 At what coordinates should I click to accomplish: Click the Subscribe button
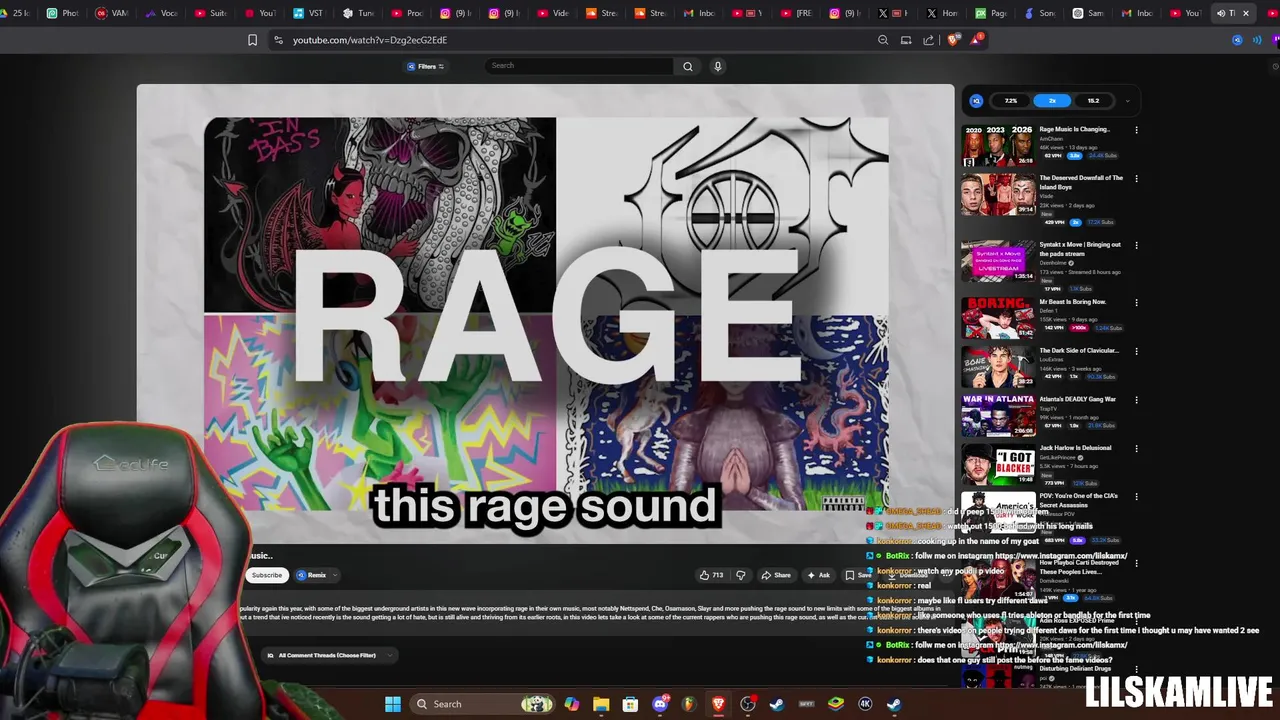267,575
